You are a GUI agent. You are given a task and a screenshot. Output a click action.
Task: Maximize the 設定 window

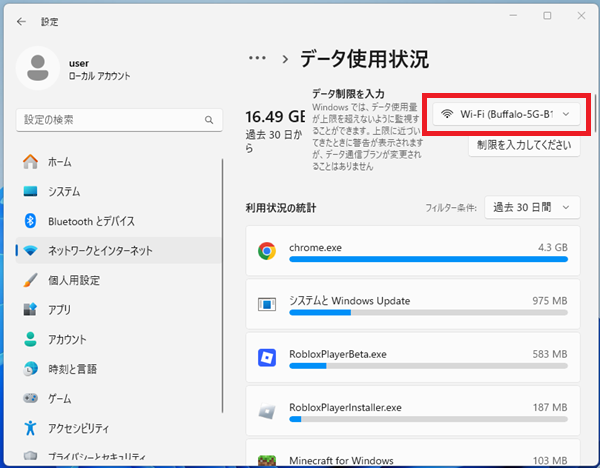click(547, 16)
